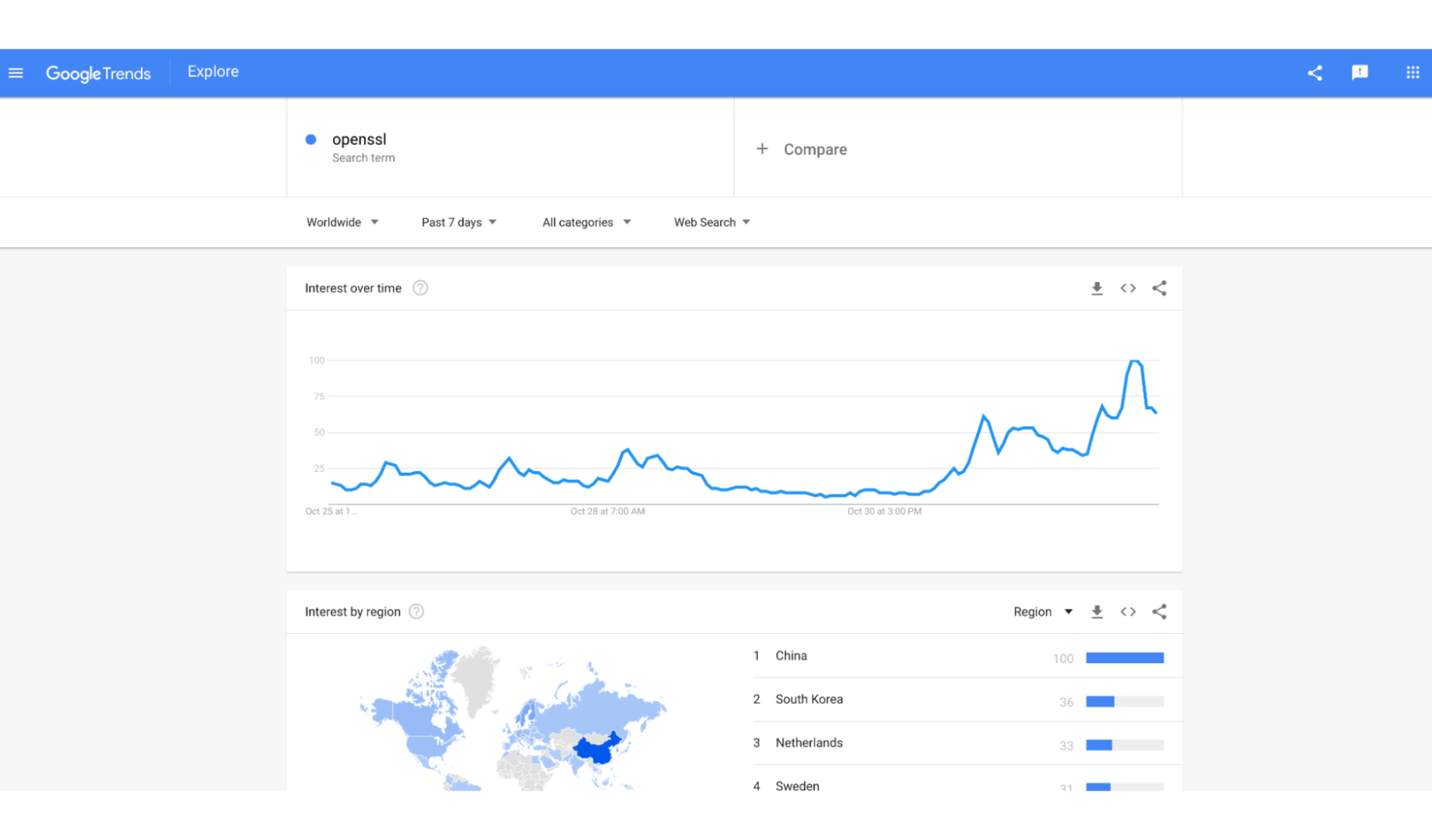1432x840 pixels.
Task: Open help for Interest by region
Action: pos(416,612)
